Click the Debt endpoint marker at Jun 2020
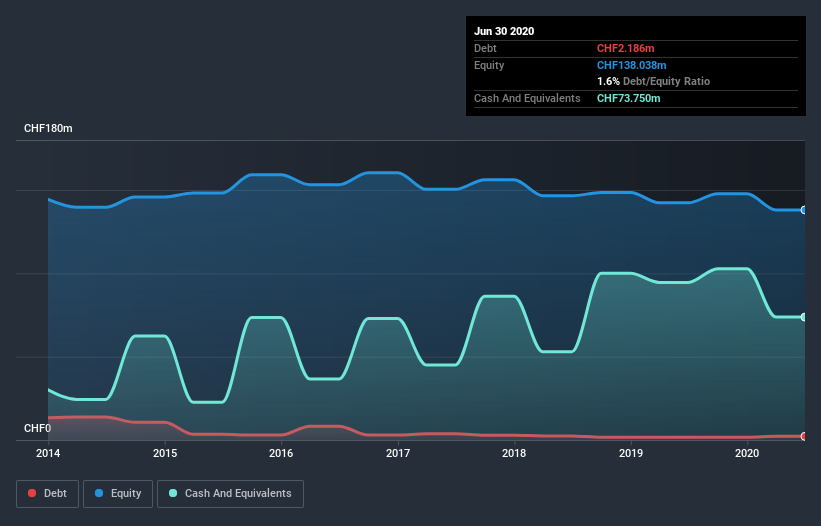 click(804, 436)
